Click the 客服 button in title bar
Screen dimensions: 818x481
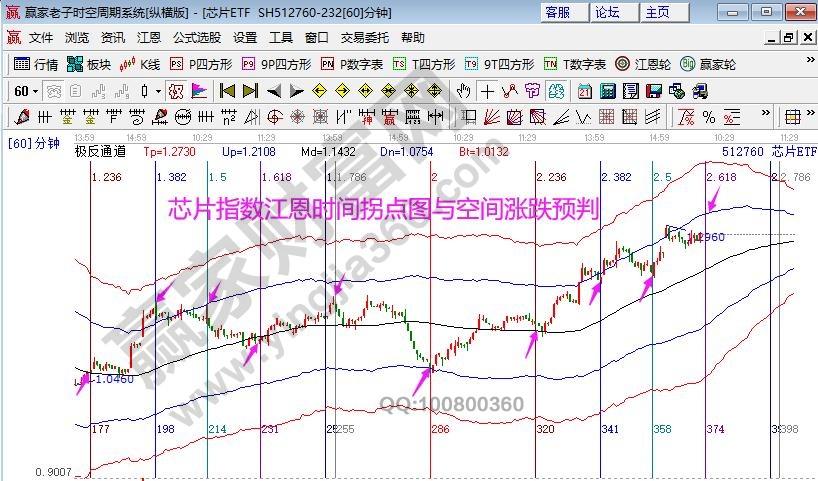(558, 12)
